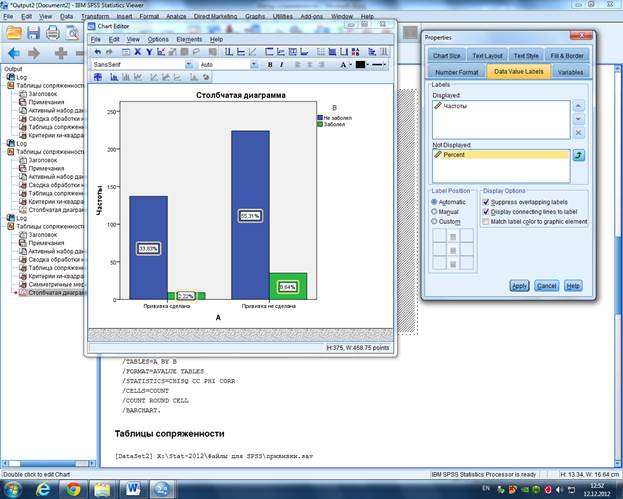Undo last action in Chart Editor
The image size is (623, 499).
[97, 52]
